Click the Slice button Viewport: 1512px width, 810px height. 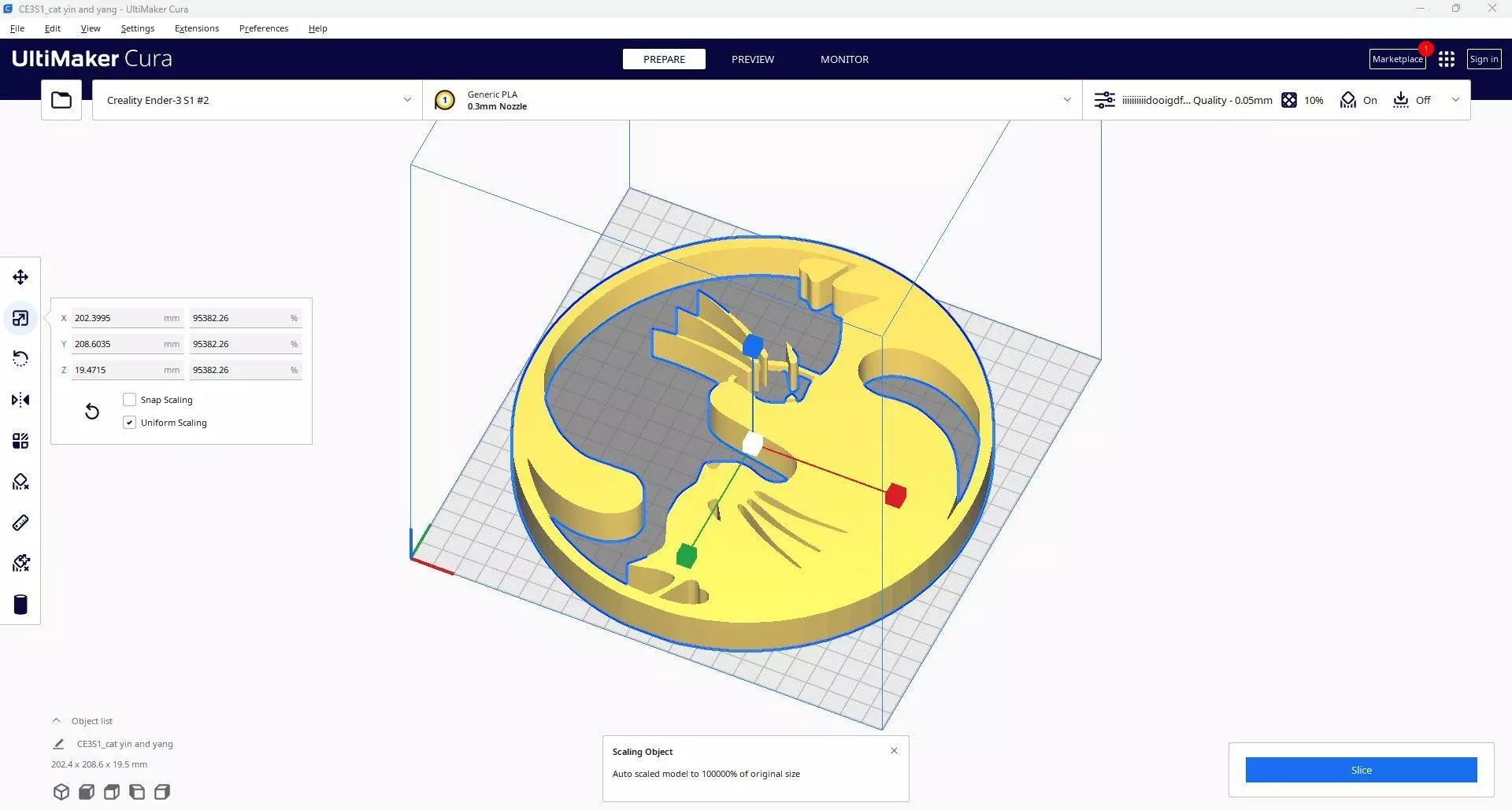point(1361,770)
